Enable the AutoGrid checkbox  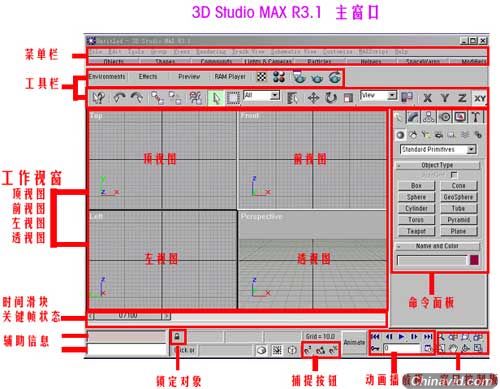point(454,175)
